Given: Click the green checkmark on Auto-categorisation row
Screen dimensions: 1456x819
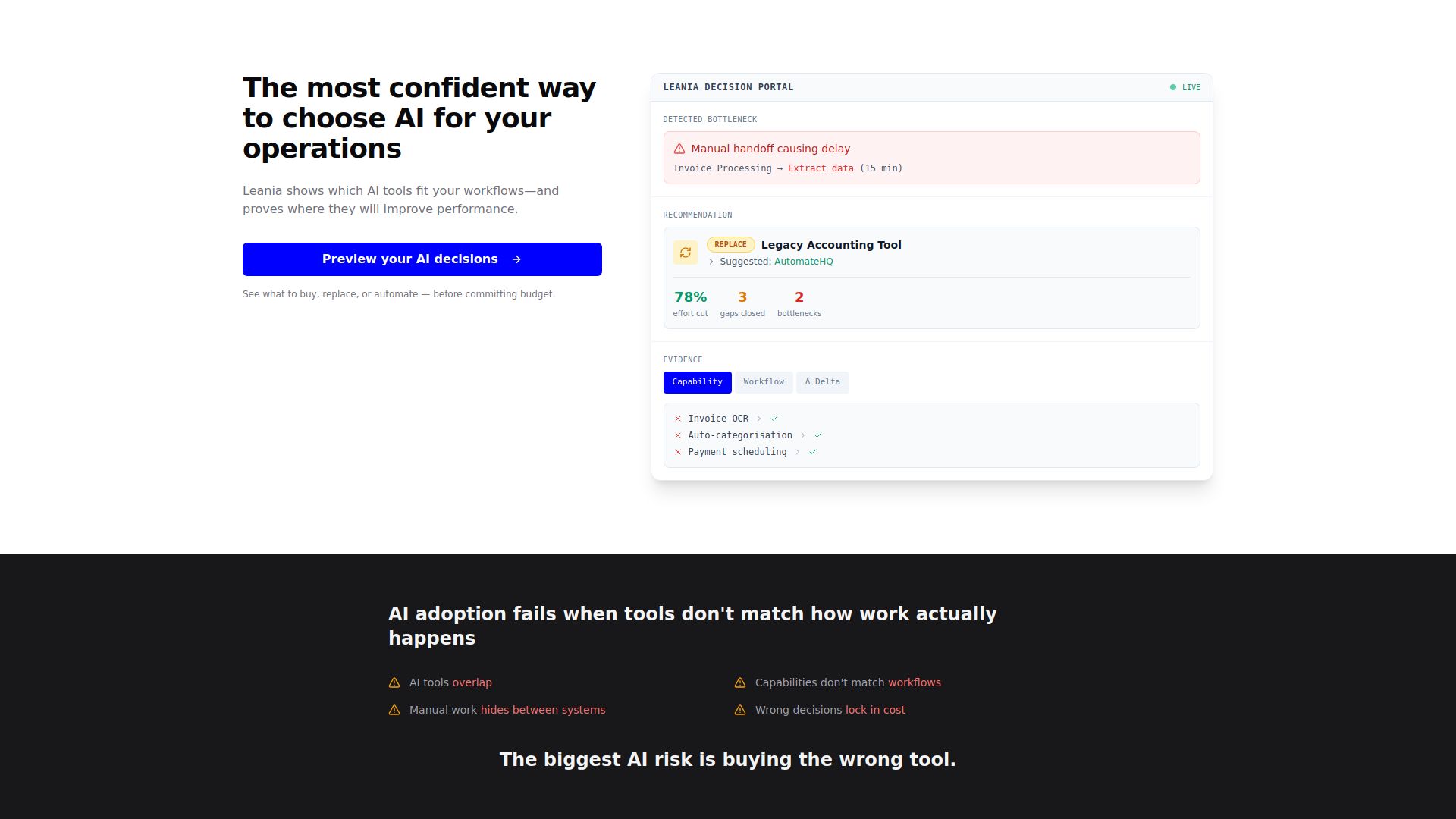Looking at the screenshot, I should (x=818, y=435).
